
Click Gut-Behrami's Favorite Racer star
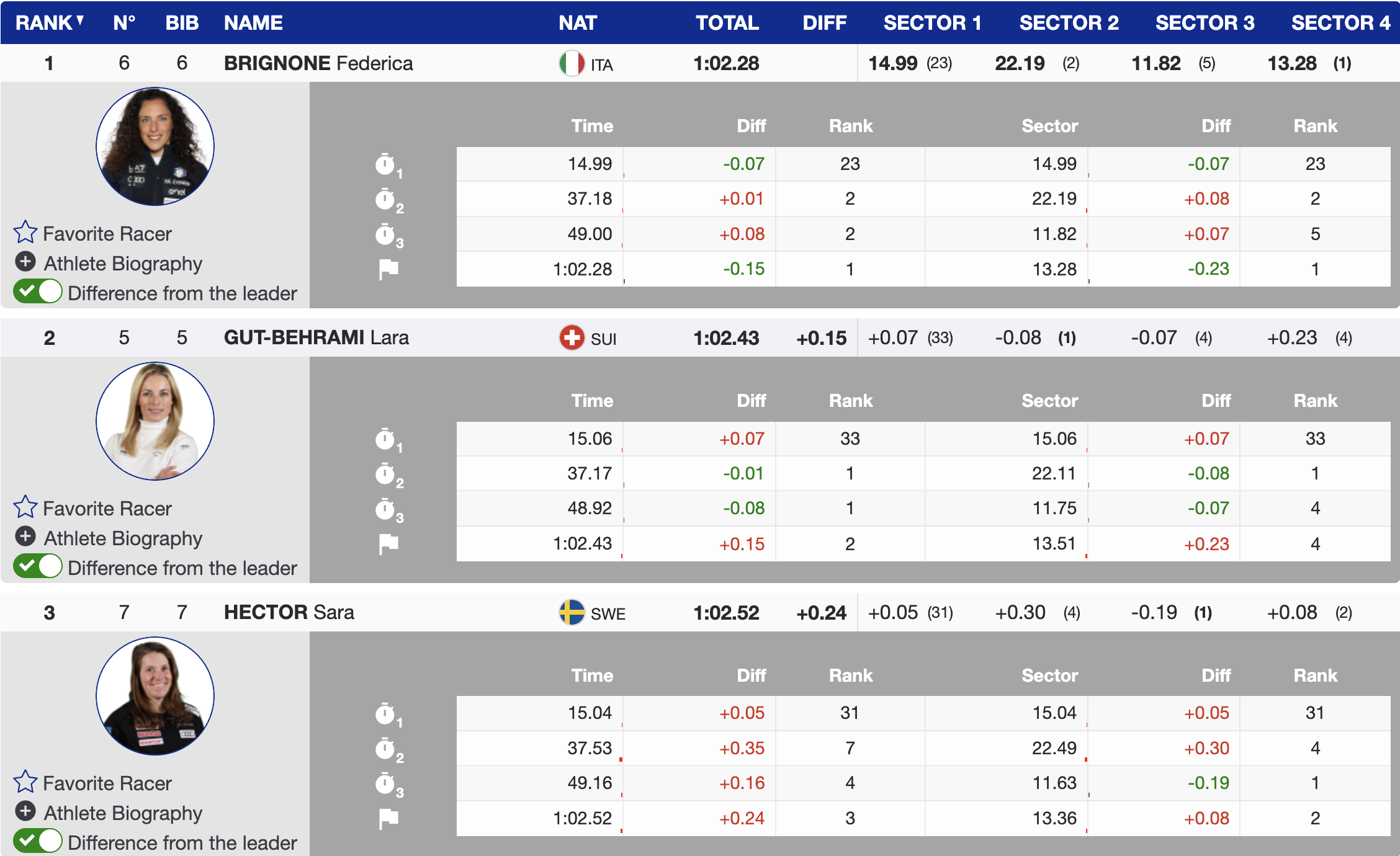point(25,507)
